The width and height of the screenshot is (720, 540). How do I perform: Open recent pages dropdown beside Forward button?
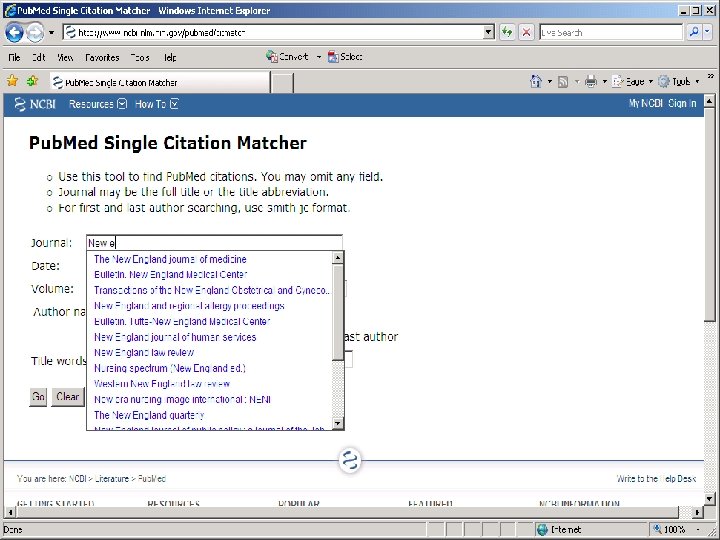pos(51,33)
